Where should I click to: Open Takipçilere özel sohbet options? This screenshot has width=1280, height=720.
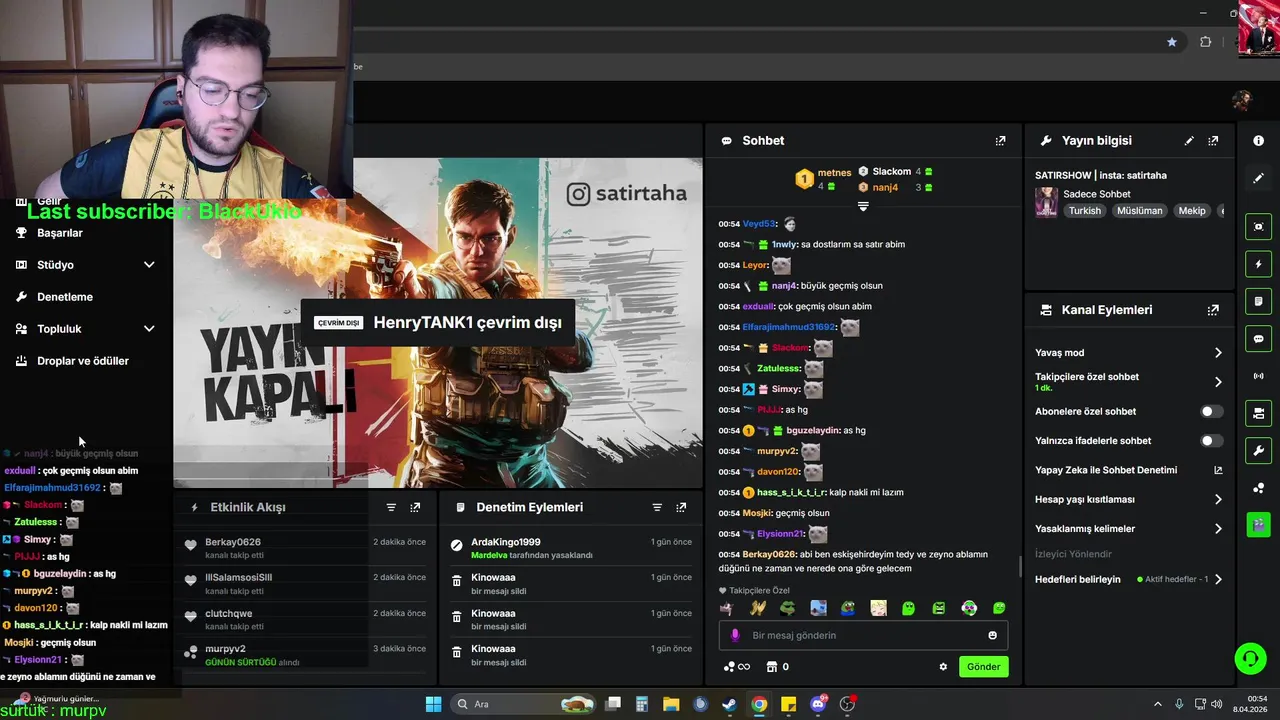(1128, 381)
